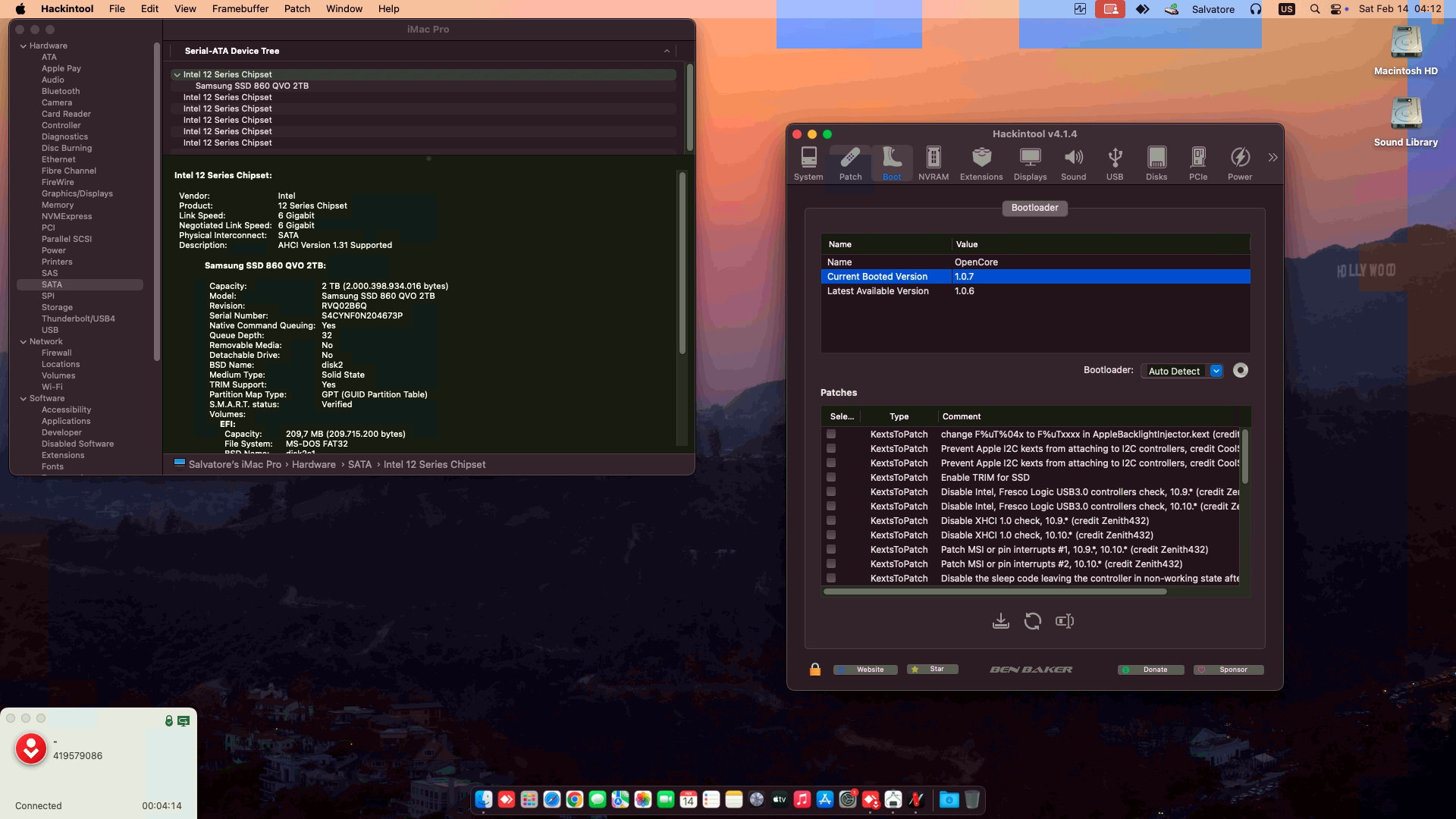
Task: Open the Help menu
Action: click(x=388, y=9)
